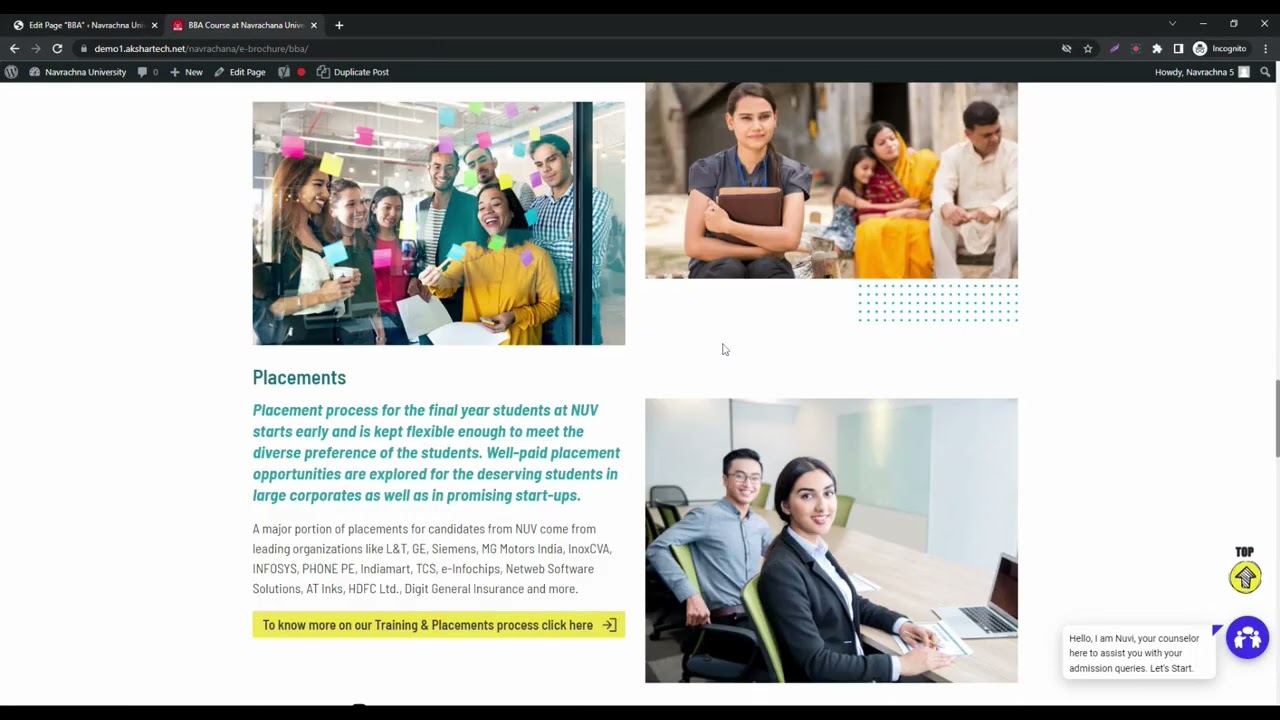Click the purple feather extension icon
The image size is (1280, 720).
click(1114, 48)
